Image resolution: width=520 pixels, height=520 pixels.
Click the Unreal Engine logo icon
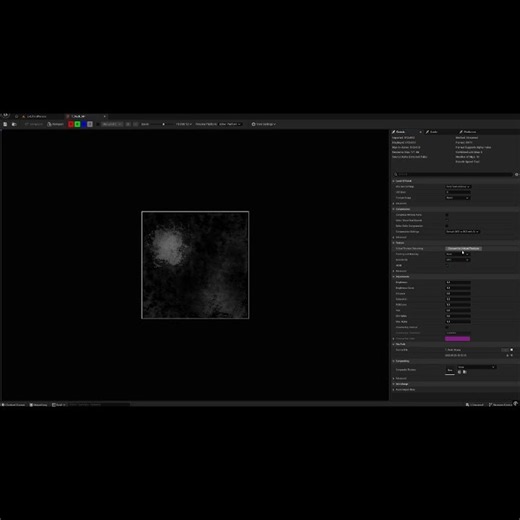point(5,116)
